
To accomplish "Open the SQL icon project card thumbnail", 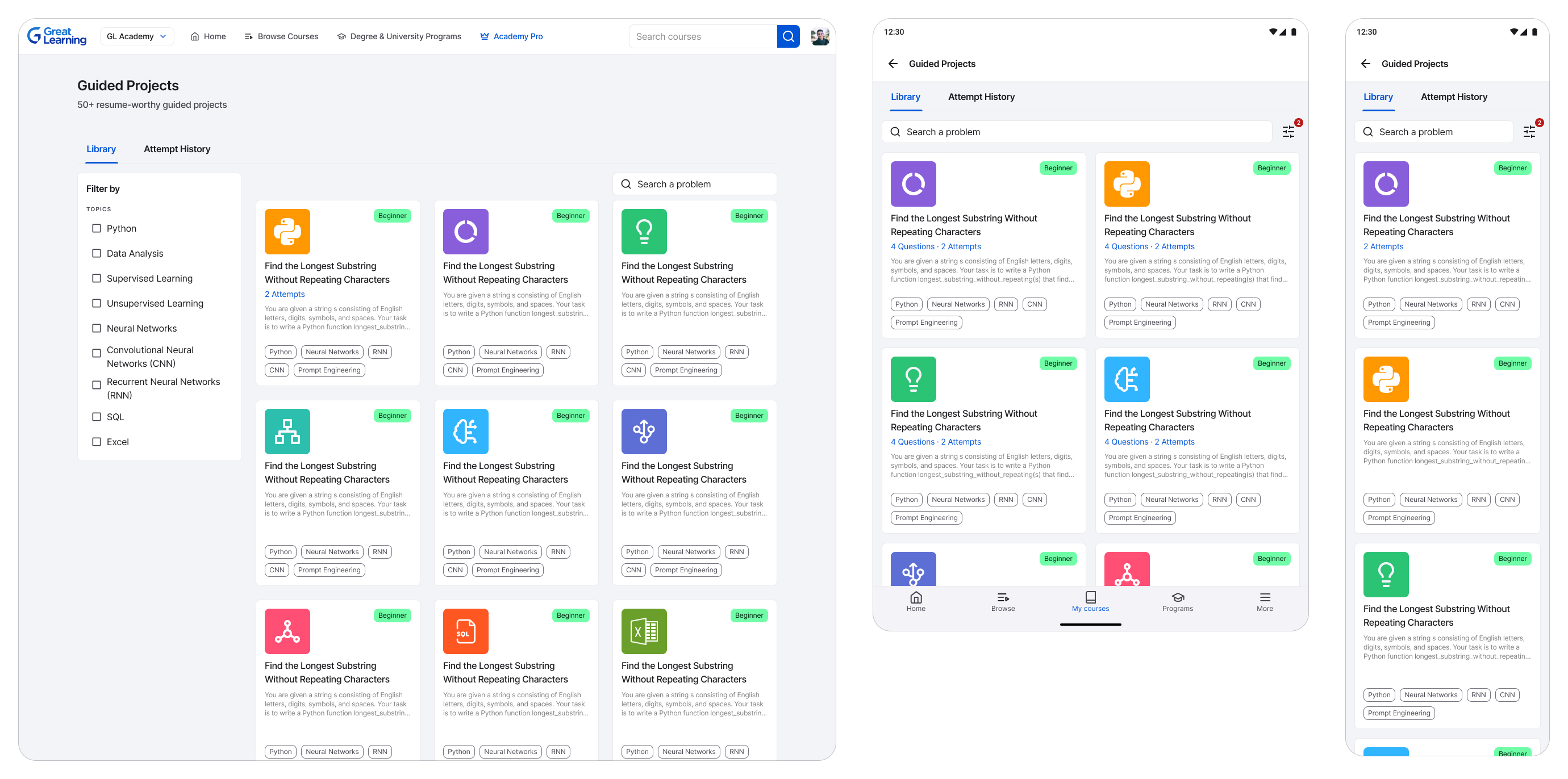I will (465, 631).
